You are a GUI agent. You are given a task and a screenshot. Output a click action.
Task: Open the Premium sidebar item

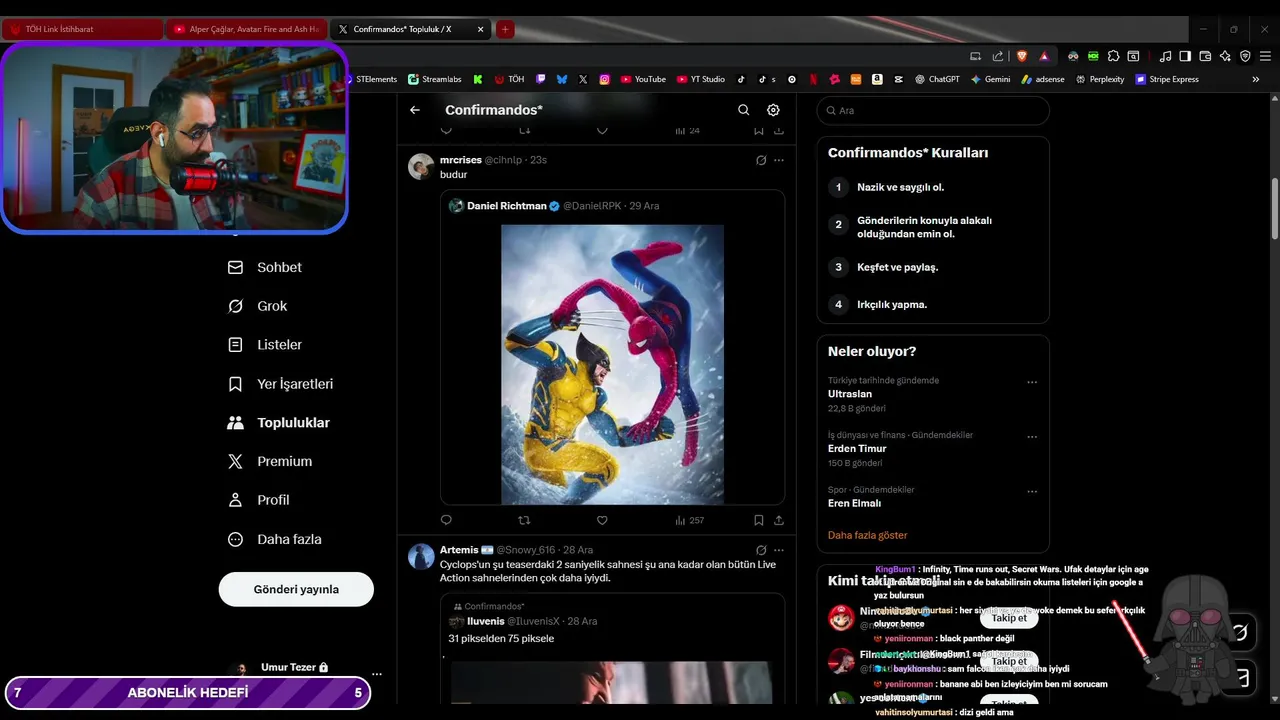270,461
